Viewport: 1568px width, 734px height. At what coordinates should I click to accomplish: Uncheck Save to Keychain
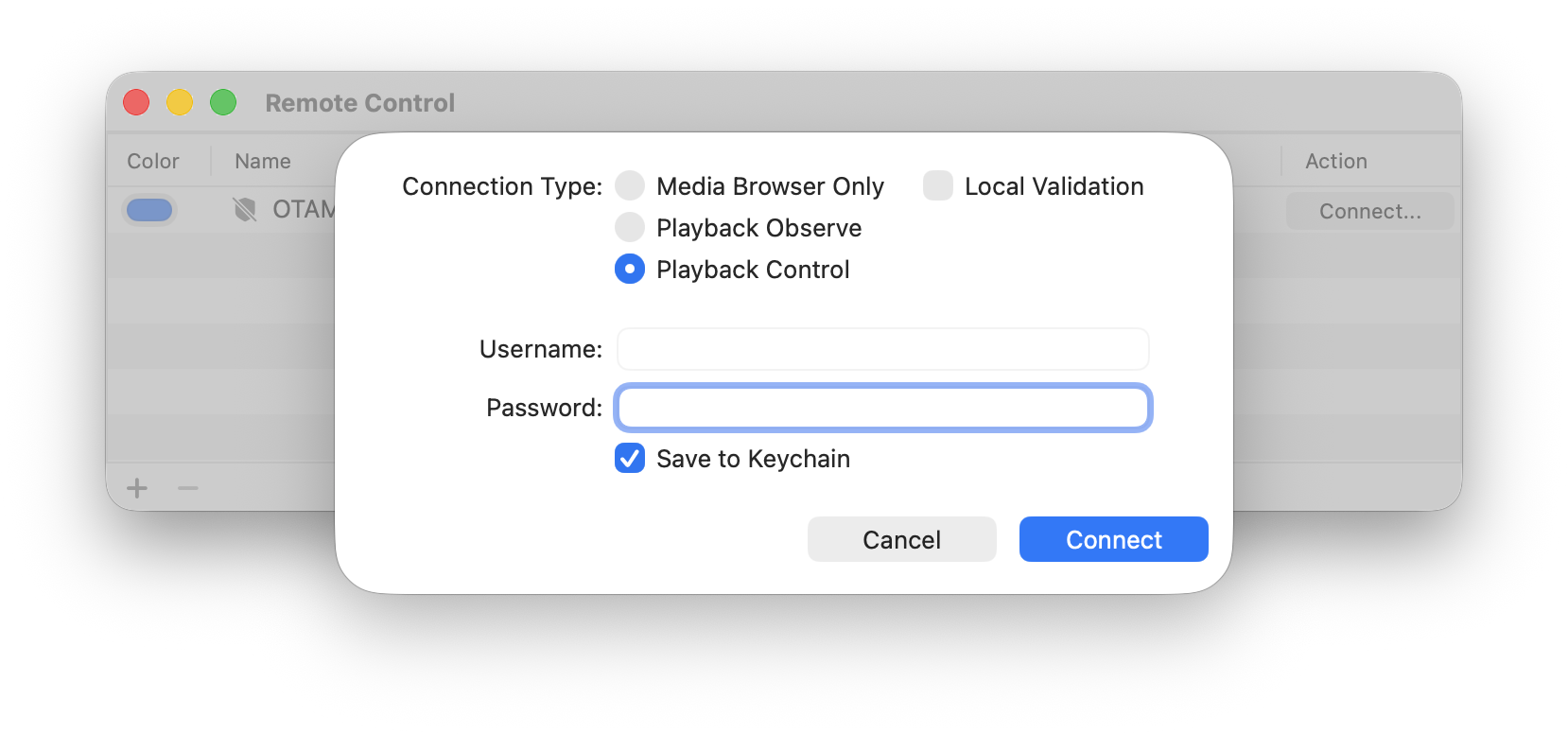(629, 459)
